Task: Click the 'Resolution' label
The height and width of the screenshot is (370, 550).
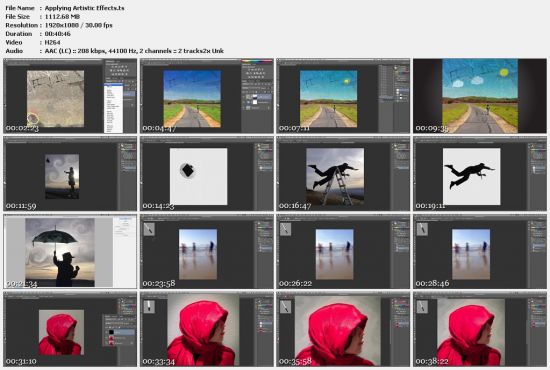Action: pos(21,25)
